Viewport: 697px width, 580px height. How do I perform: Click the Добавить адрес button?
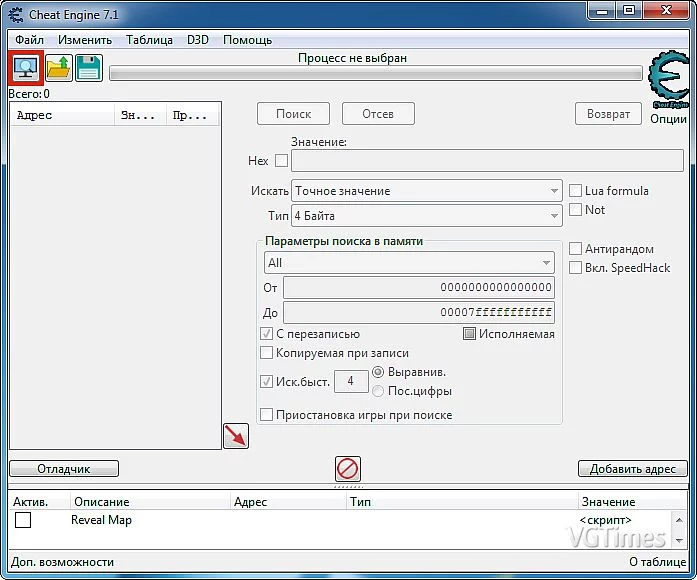(633, 469)
